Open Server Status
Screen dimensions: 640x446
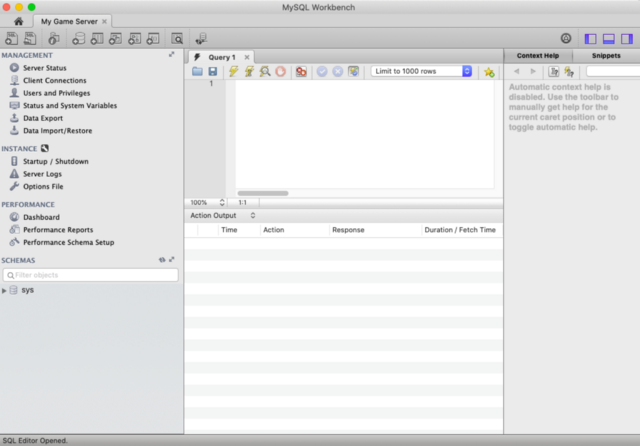tap(44, 68)
